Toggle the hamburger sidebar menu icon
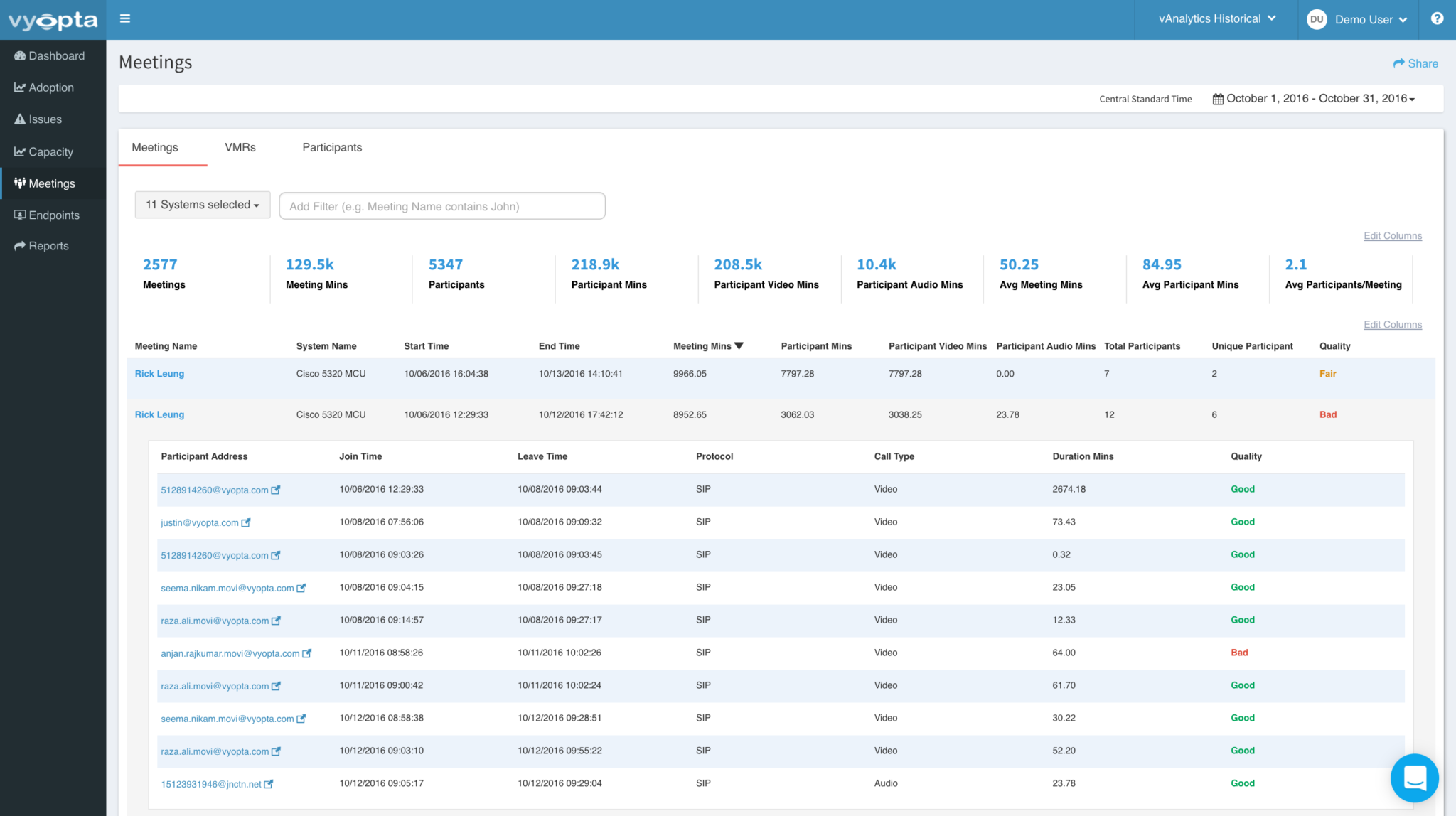Screen dimensions: 1456x816 click(x=125, y=18)
